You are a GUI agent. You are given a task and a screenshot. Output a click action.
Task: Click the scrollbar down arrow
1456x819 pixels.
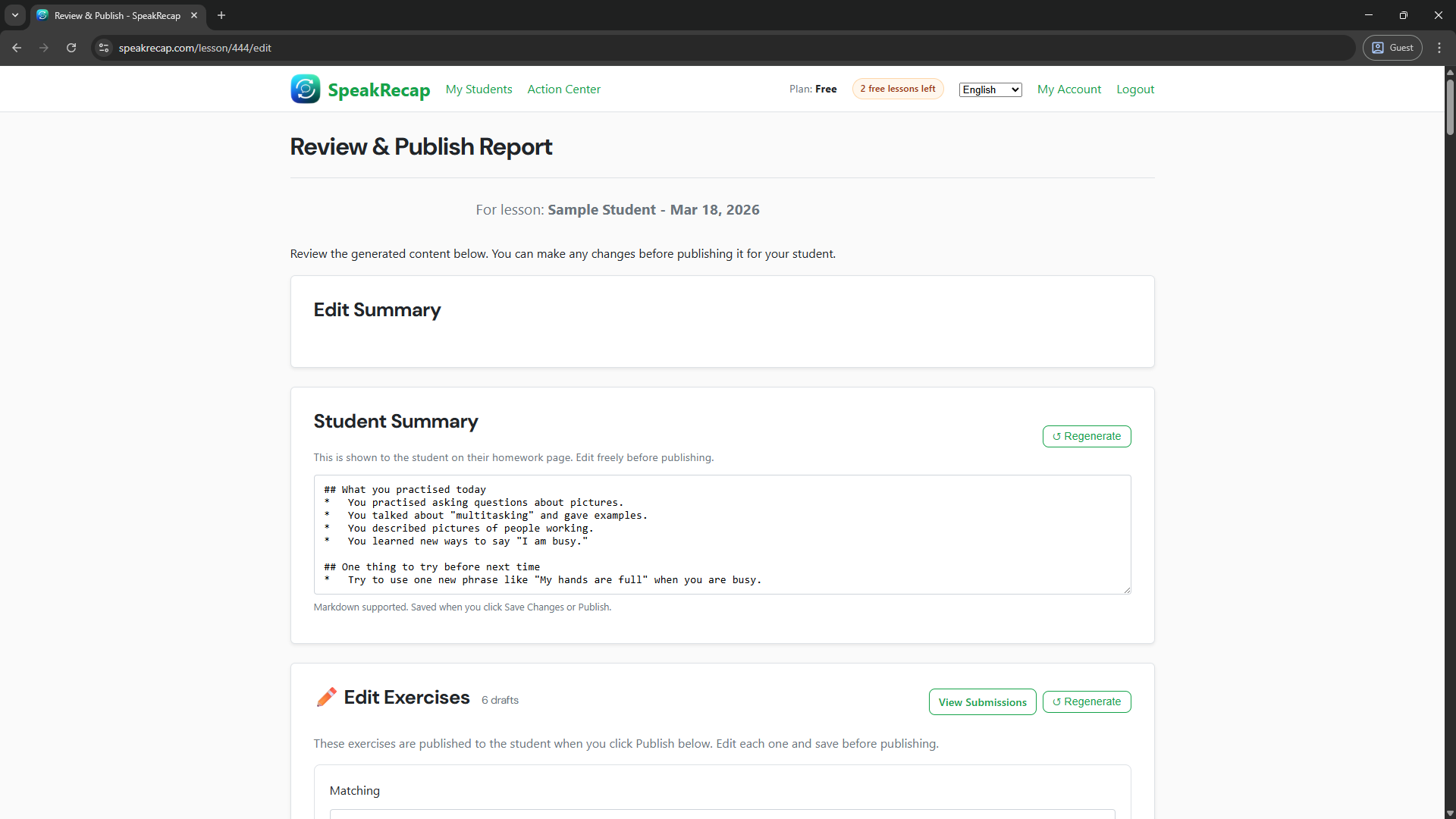(1450, 813)
